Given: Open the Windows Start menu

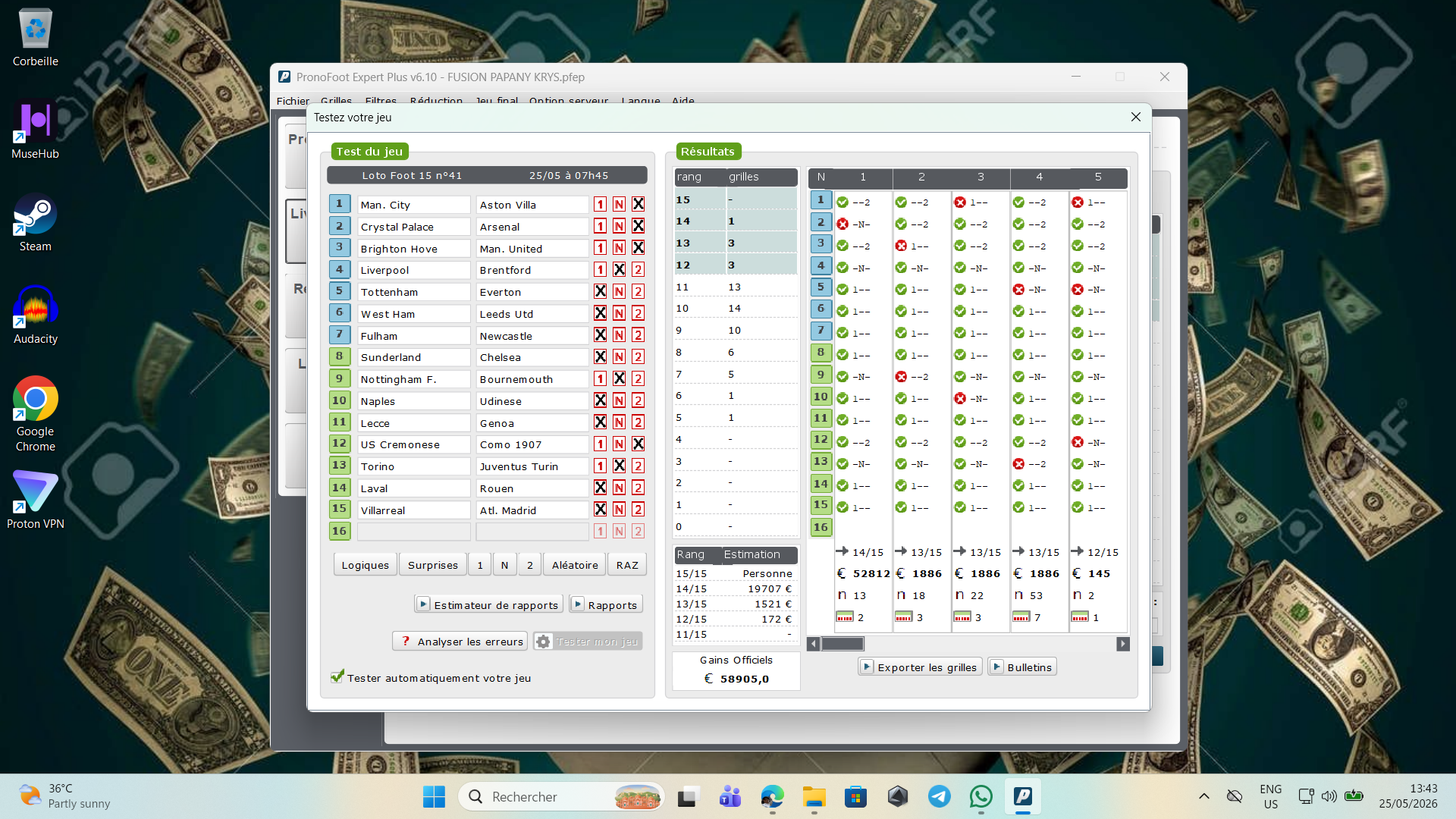Looking at the screenshot, I should tap(435, 797).
